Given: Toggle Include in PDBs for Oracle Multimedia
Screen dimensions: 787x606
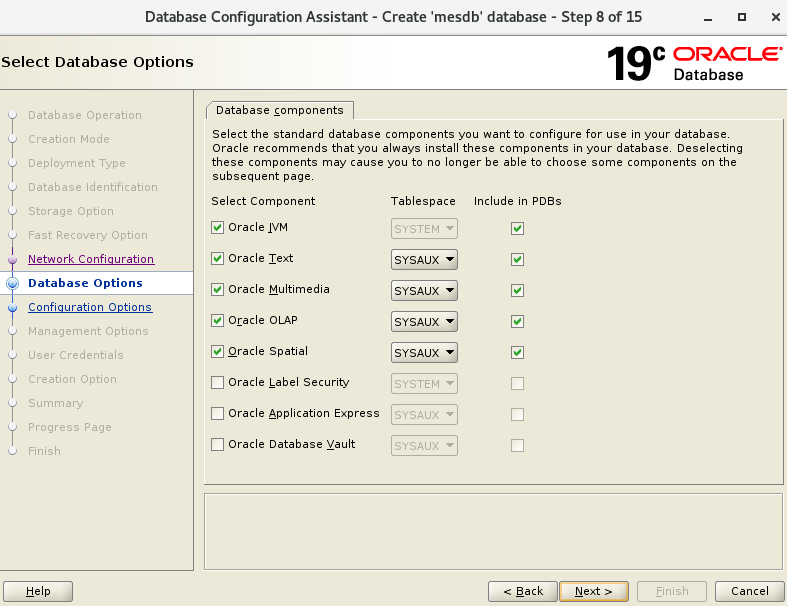Looking at the screenshot, I should [517, 290].
